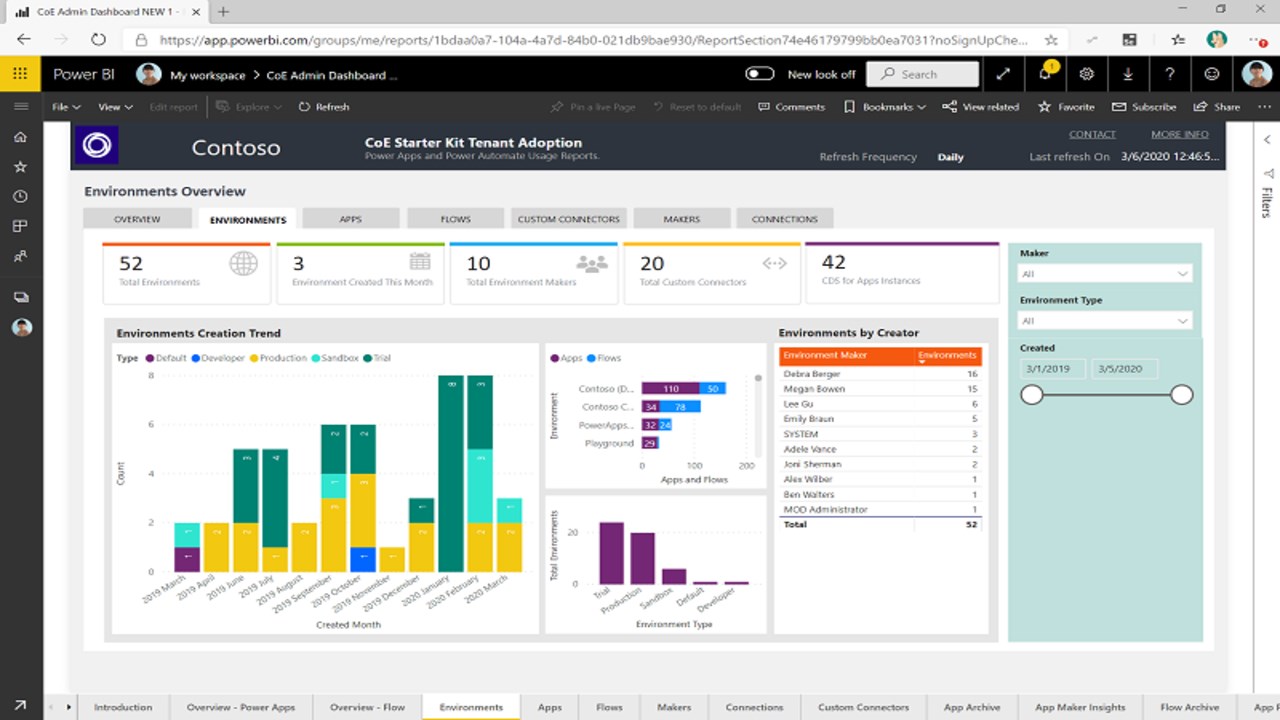Open the help question mark icon
This screenshot has width=1280, height=720.
coord(1170,74)
